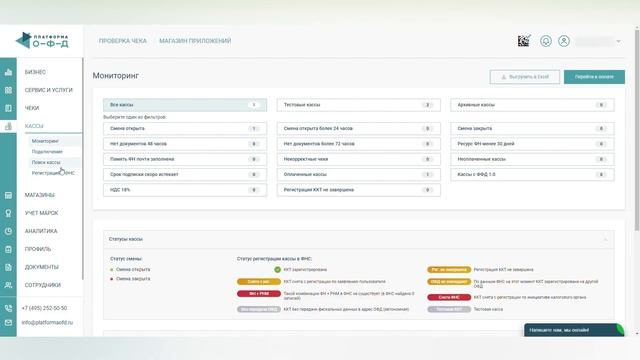Apply Память ФН почти заполнена filter
This screenshot has height=360, width=640.
tap(185, 159)
